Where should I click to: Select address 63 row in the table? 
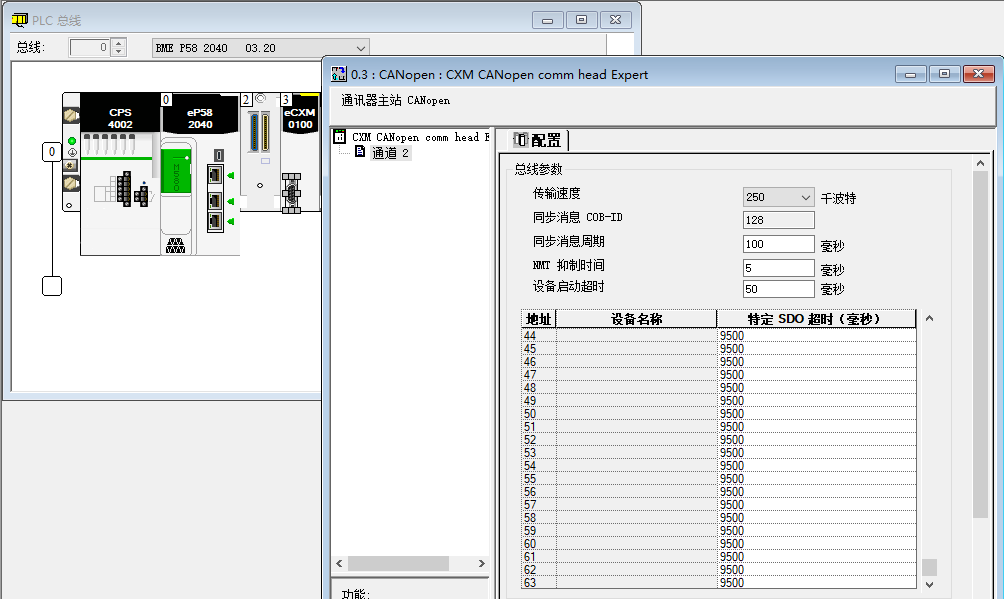pyautogui.click(x=718, y=583)
